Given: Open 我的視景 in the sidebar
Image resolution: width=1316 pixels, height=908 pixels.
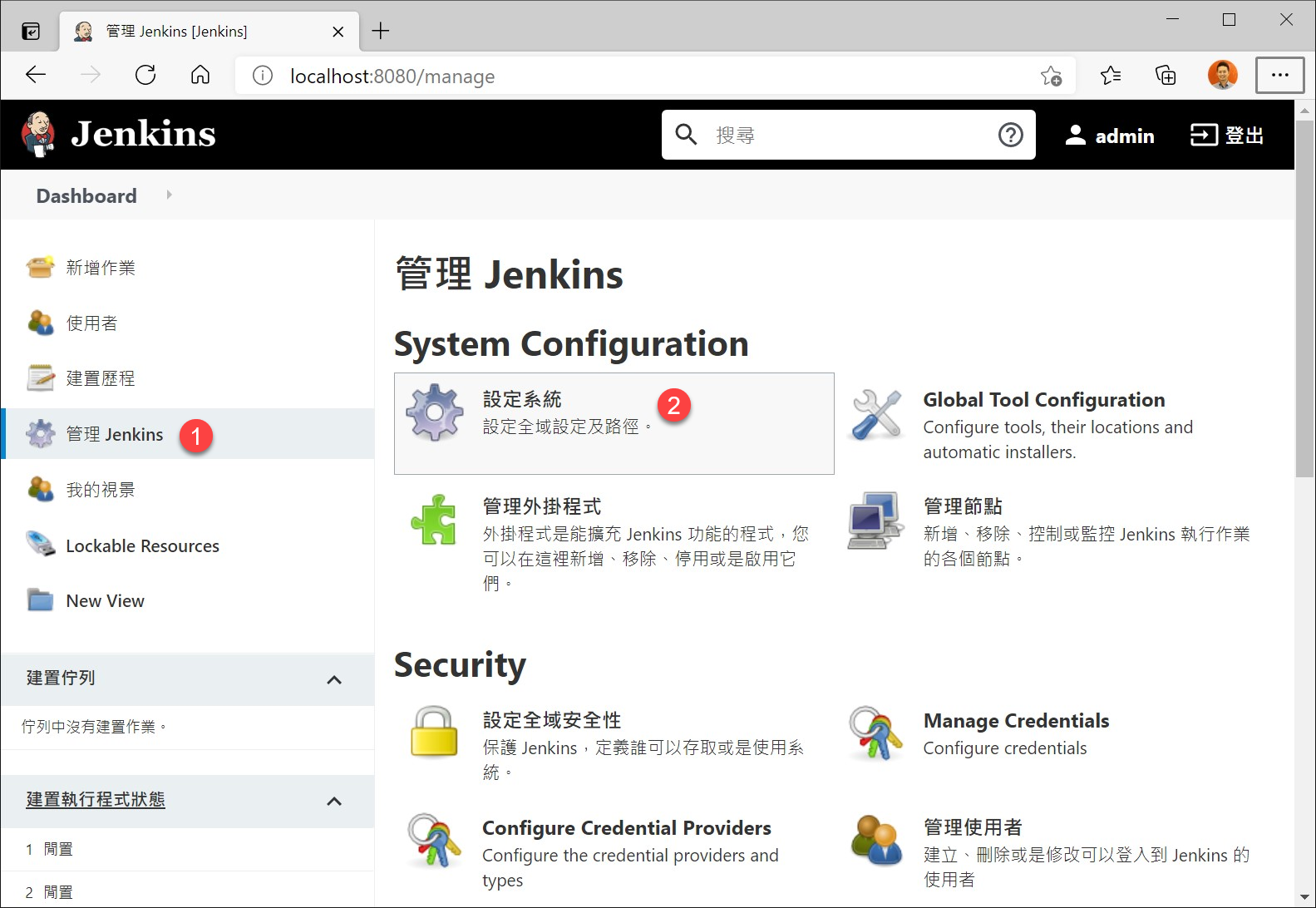Looking at the screenshot, I should [101, 489].
